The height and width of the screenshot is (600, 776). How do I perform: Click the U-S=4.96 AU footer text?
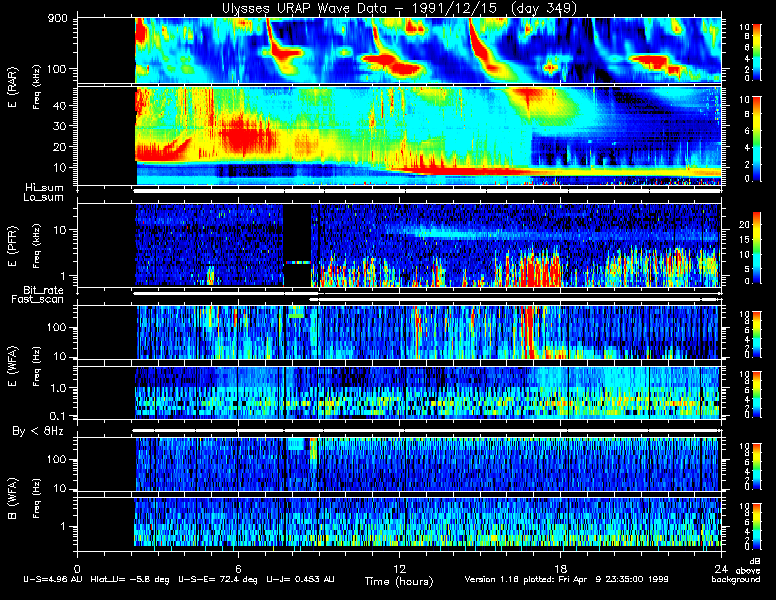pos(53,579)
